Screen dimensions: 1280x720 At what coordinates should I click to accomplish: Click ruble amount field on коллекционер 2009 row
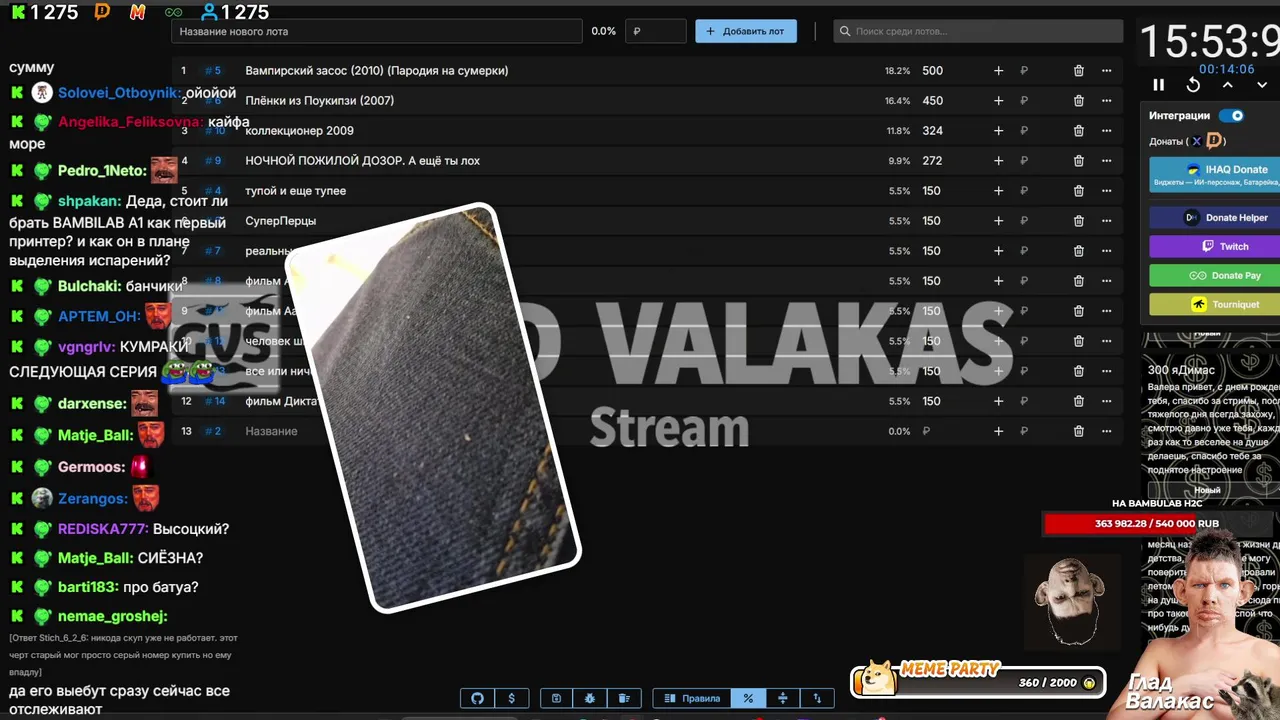tap(1024, 131)
